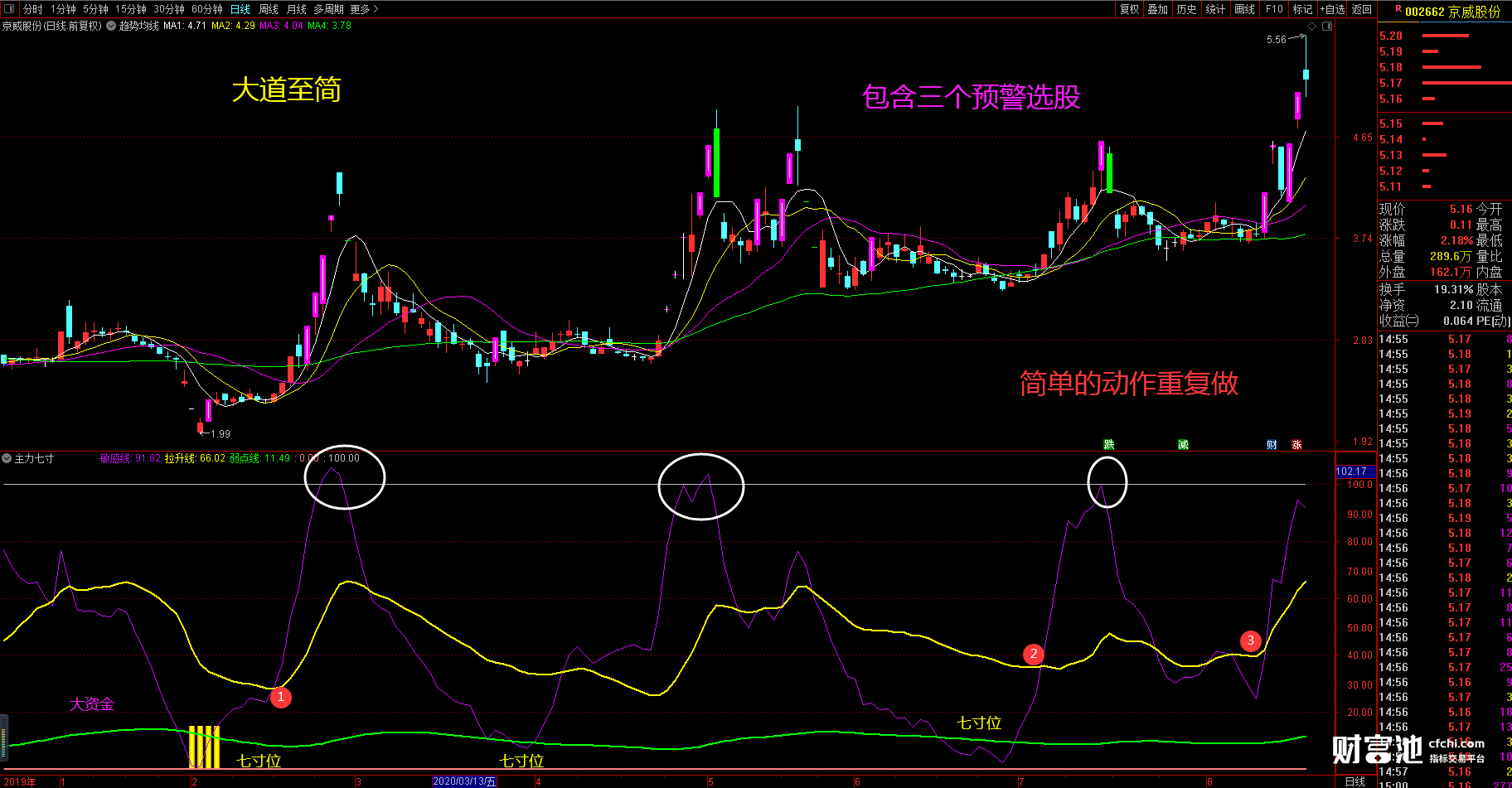Click the MA2: 4.29 value label
Image resolution: width=1512 pixels, height=788 pixels.
point(233,26)
